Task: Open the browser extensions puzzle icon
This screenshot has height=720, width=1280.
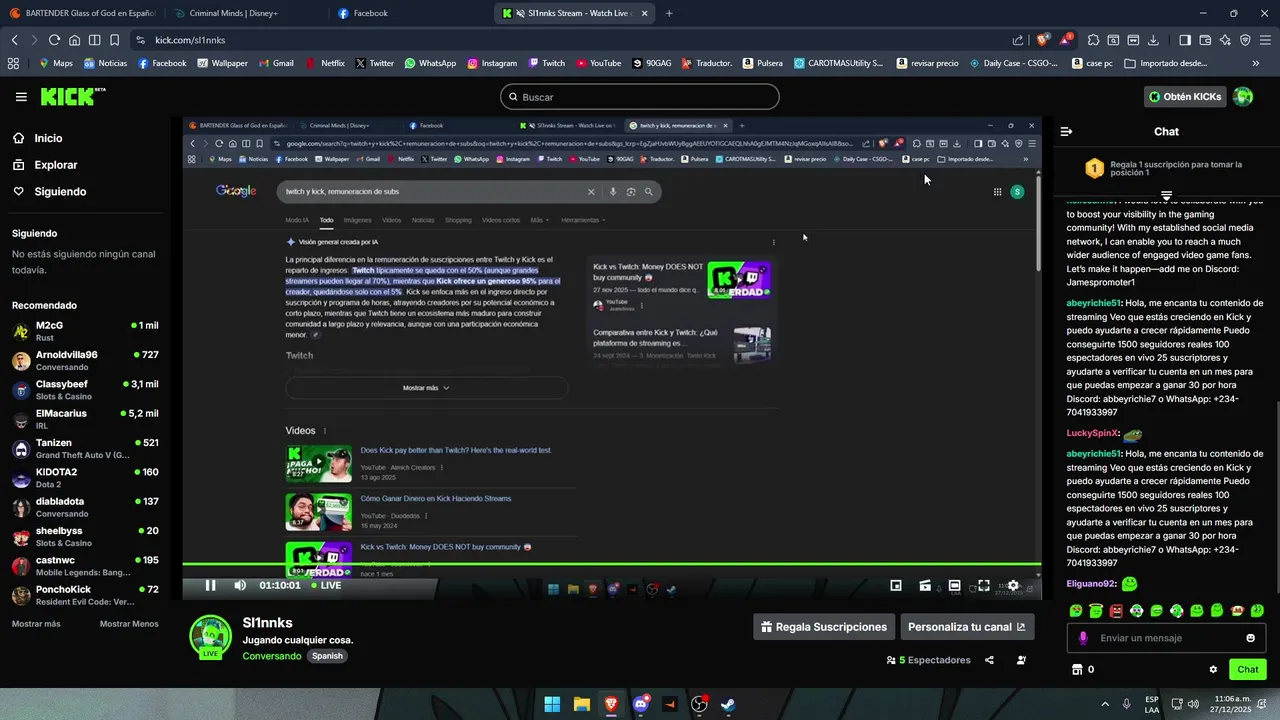Action: [1093, 40]
